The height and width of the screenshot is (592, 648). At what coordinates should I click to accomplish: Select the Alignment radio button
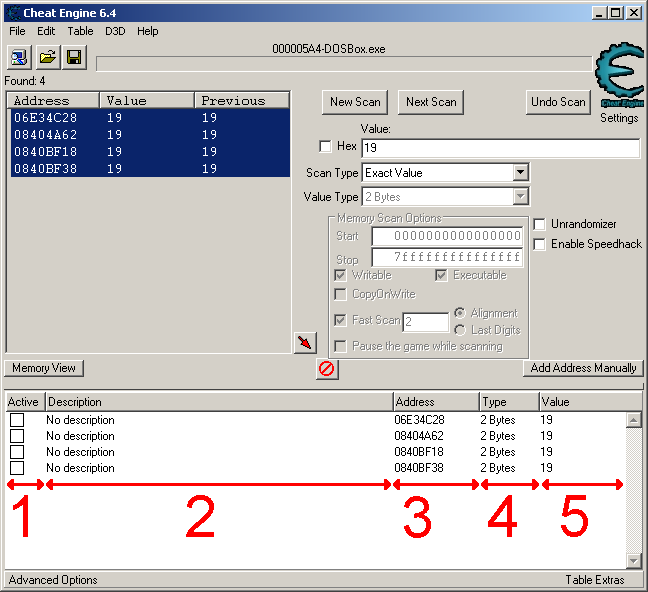[x=460, y=313]
